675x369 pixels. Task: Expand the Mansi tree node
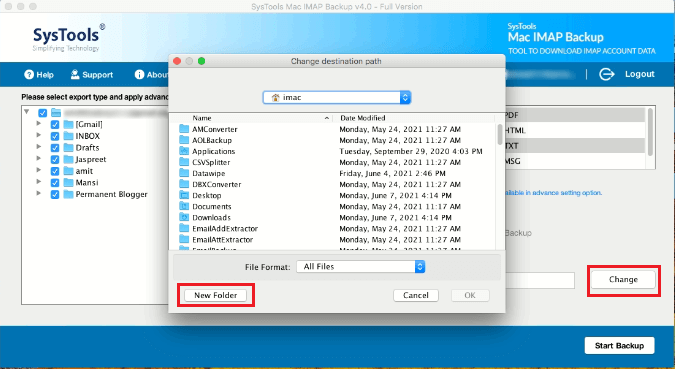(39, 182)
